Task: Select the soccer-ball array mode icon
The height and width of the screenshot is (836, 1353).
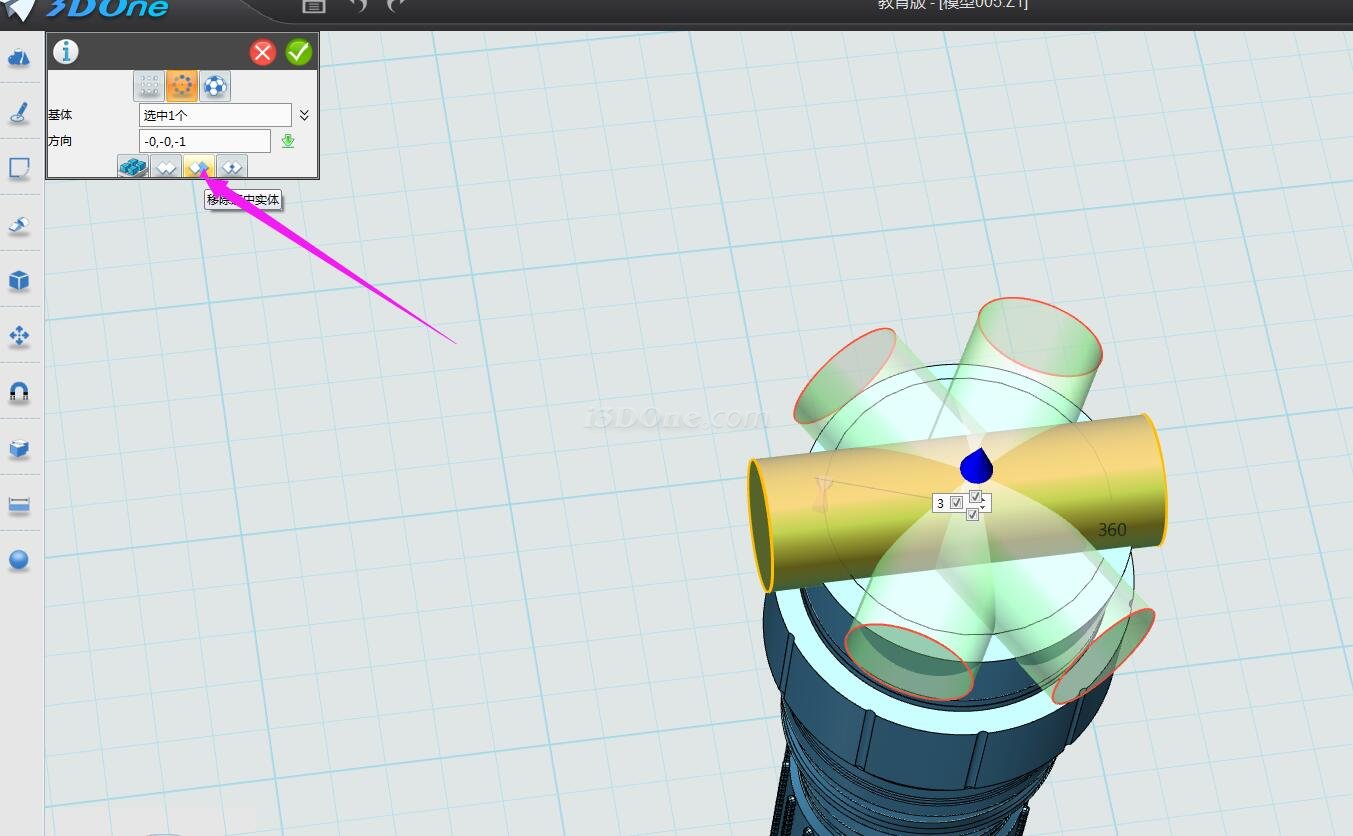Action: coord(214,86)
